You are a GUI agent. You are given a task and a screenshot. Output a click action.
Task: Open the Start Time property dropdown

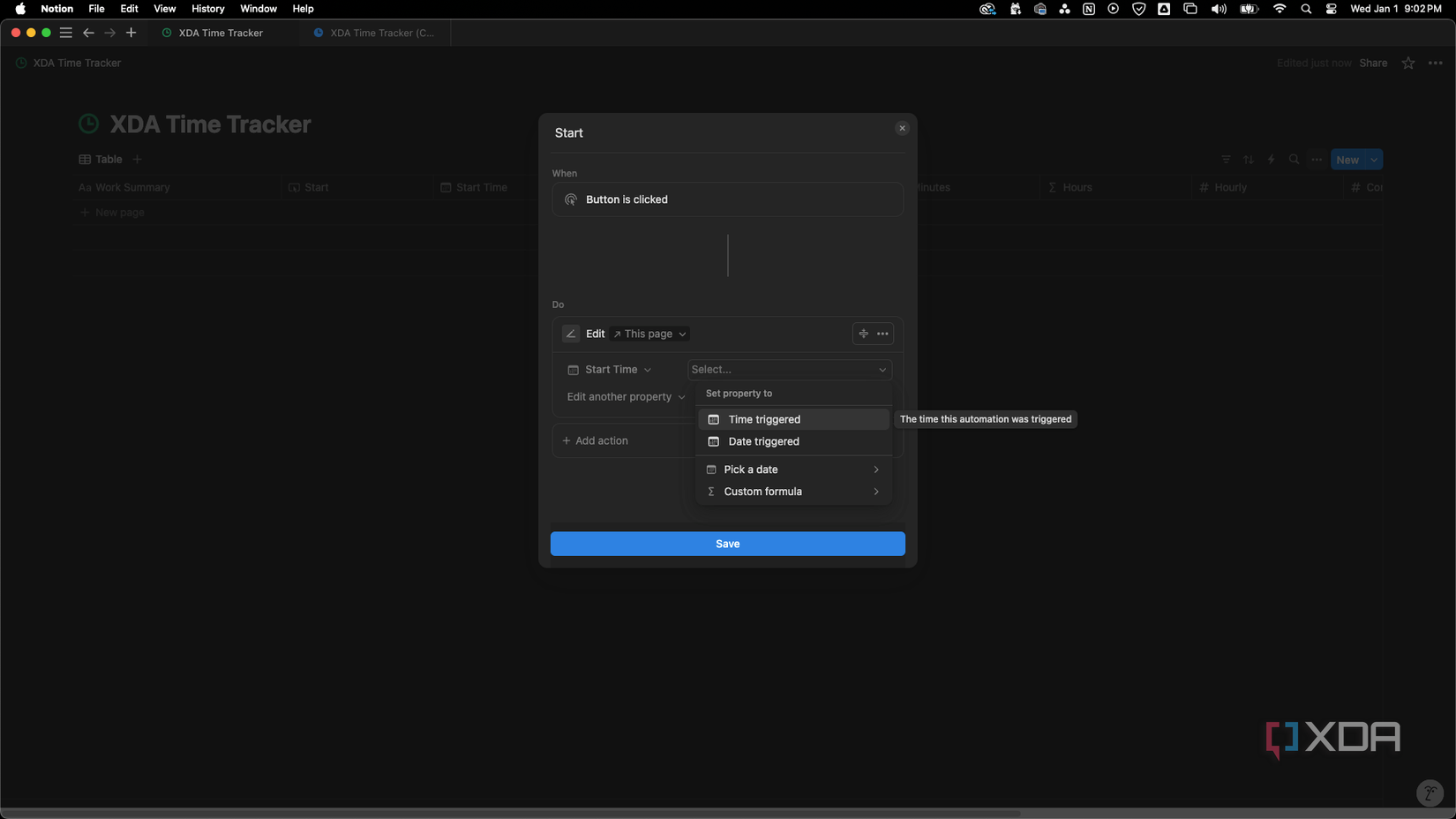coord(610,370)
